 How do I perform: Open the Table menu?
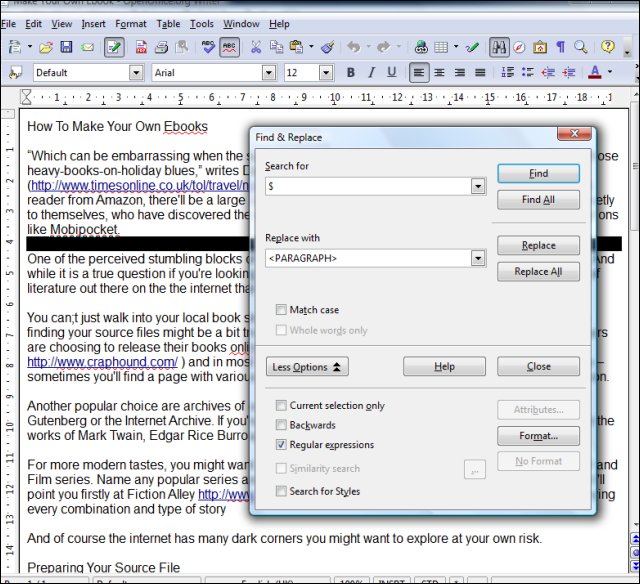coord(168,24)
